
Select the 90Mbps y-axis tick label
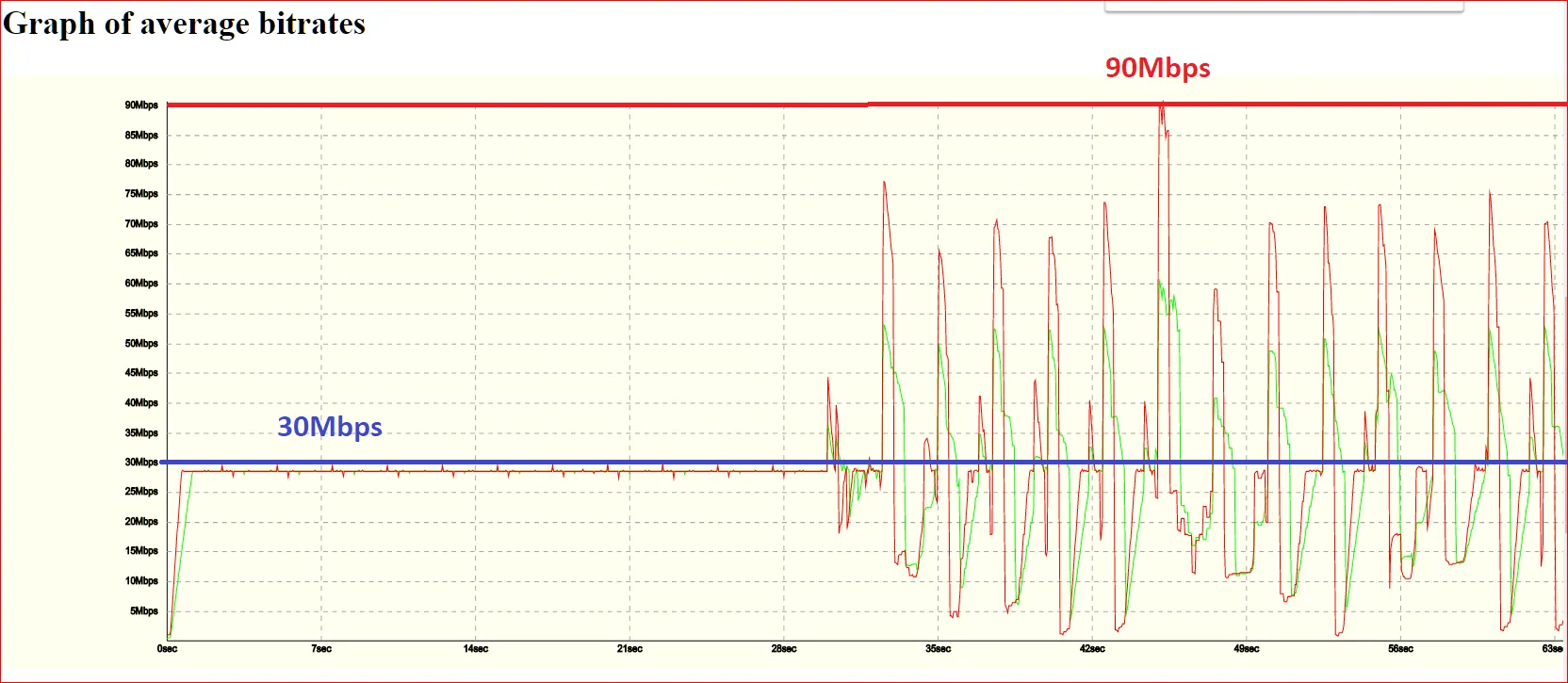tap(141, 106)
